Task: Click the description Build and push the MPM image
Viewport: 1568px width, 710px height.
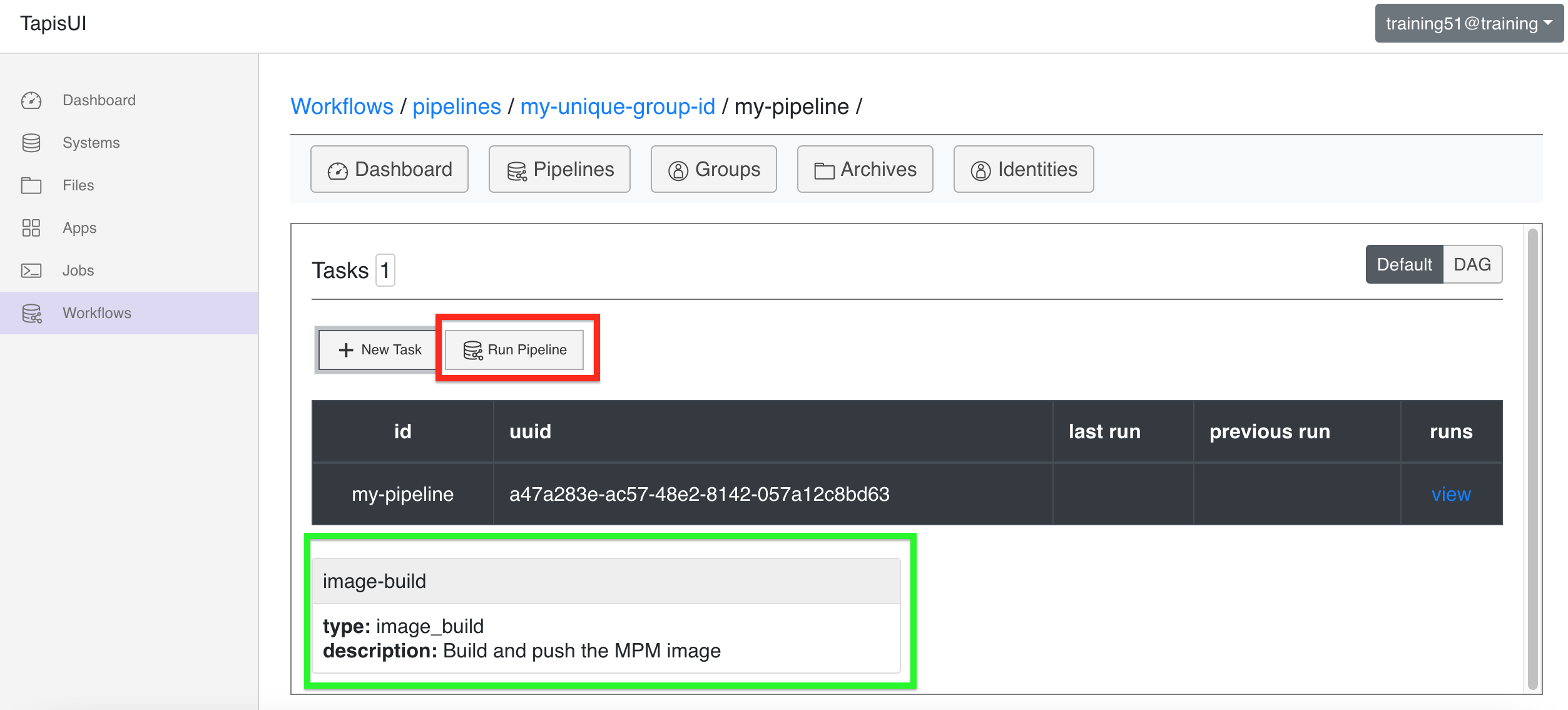Action: point(522,651)
